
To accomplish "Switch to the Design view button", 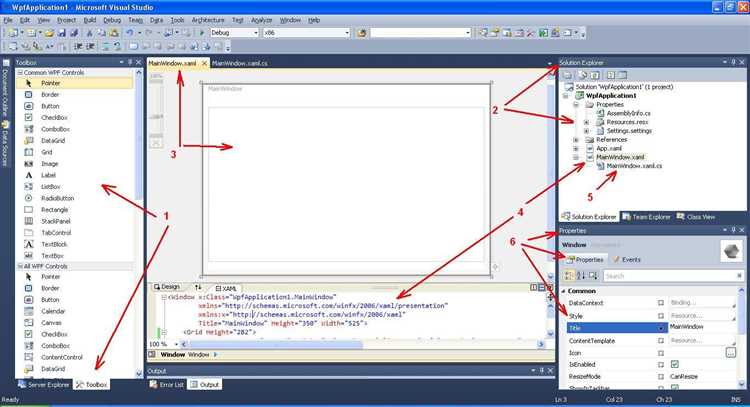I will pyautogui.click(x=167, y=287).
